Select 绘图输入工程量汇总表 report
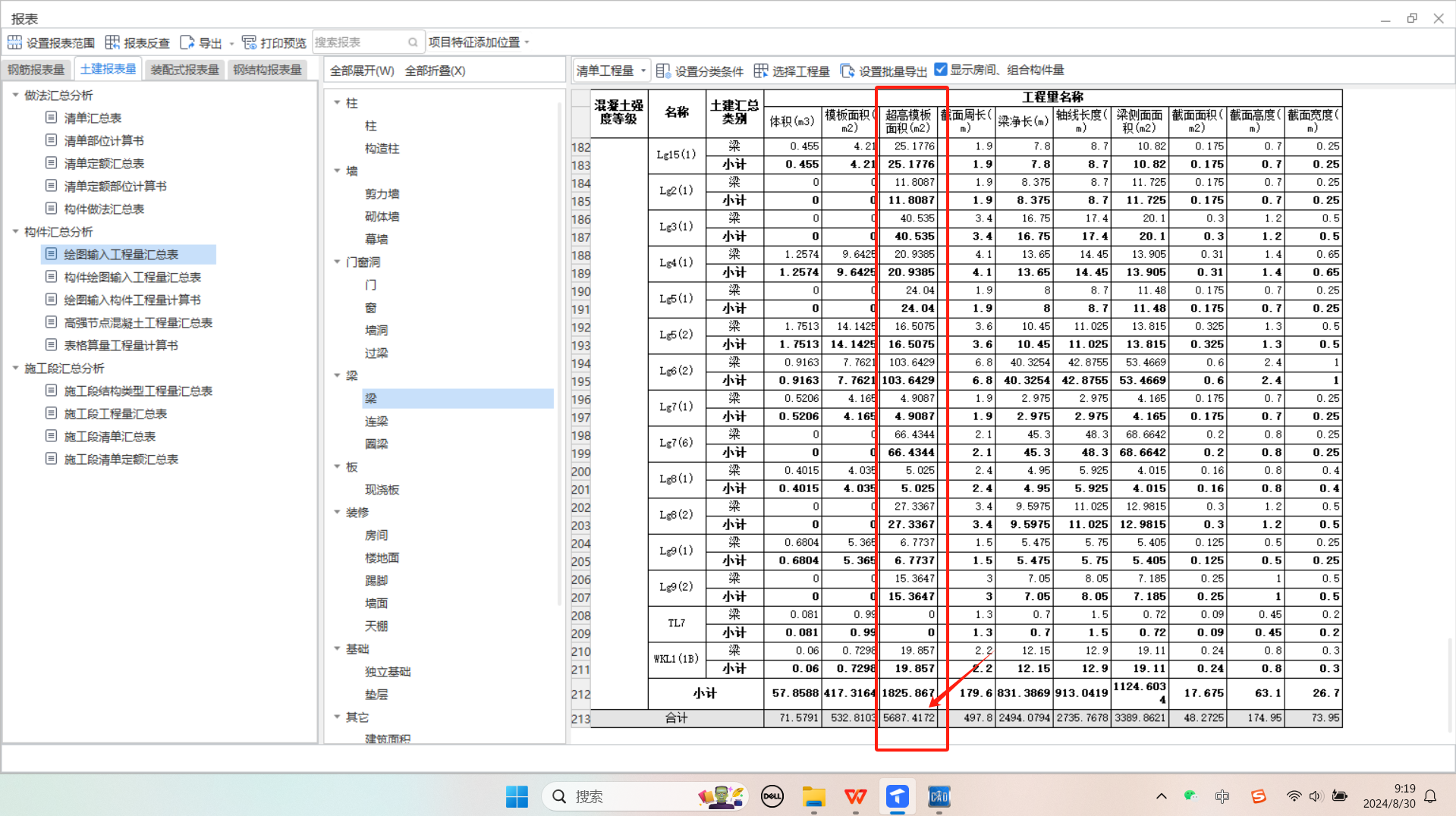The width and height of the screenshot is (1456, 816). tap(121, 254)
